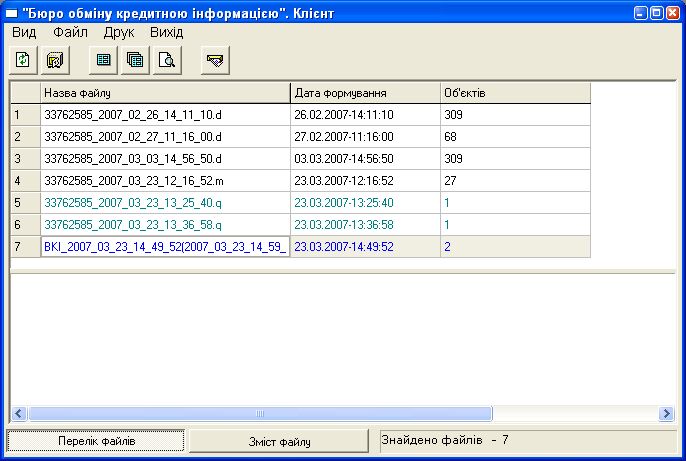Minimize the Клієнт window
The width and height of the screenshot is (686, 461).
click(x=640, y=13)
